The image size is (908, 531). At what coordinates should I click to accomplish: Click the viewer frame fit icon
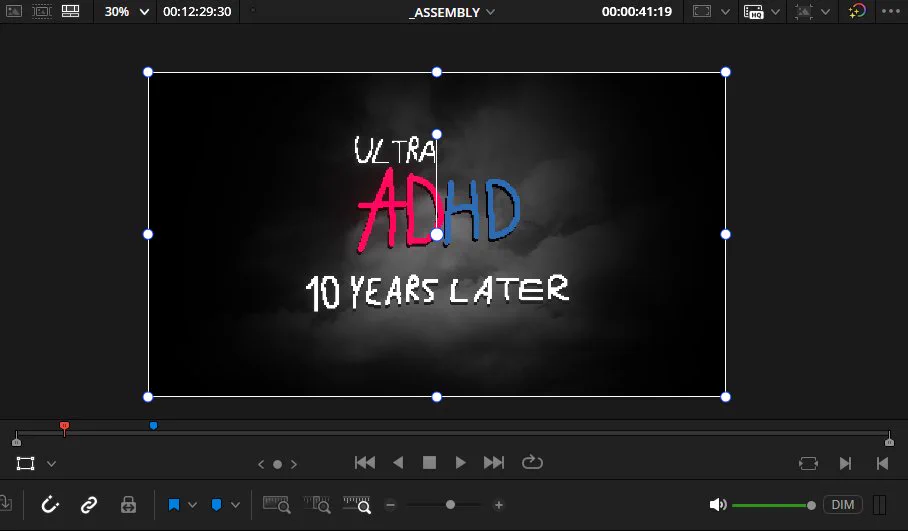pyautogui.click(x=702, y=12)
